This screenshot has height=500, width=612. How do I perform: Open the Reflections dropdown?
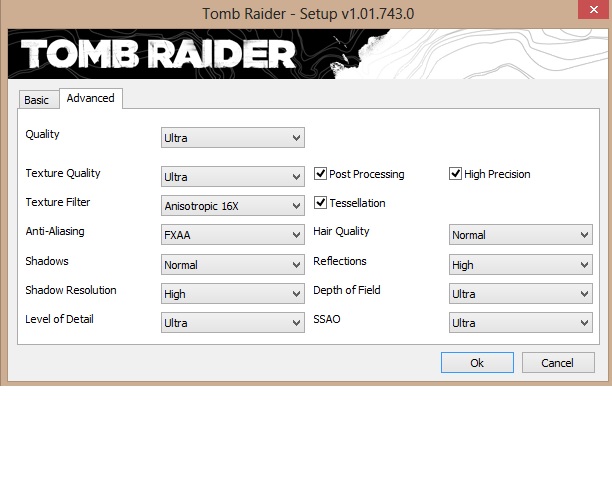[x=521, y=265]
